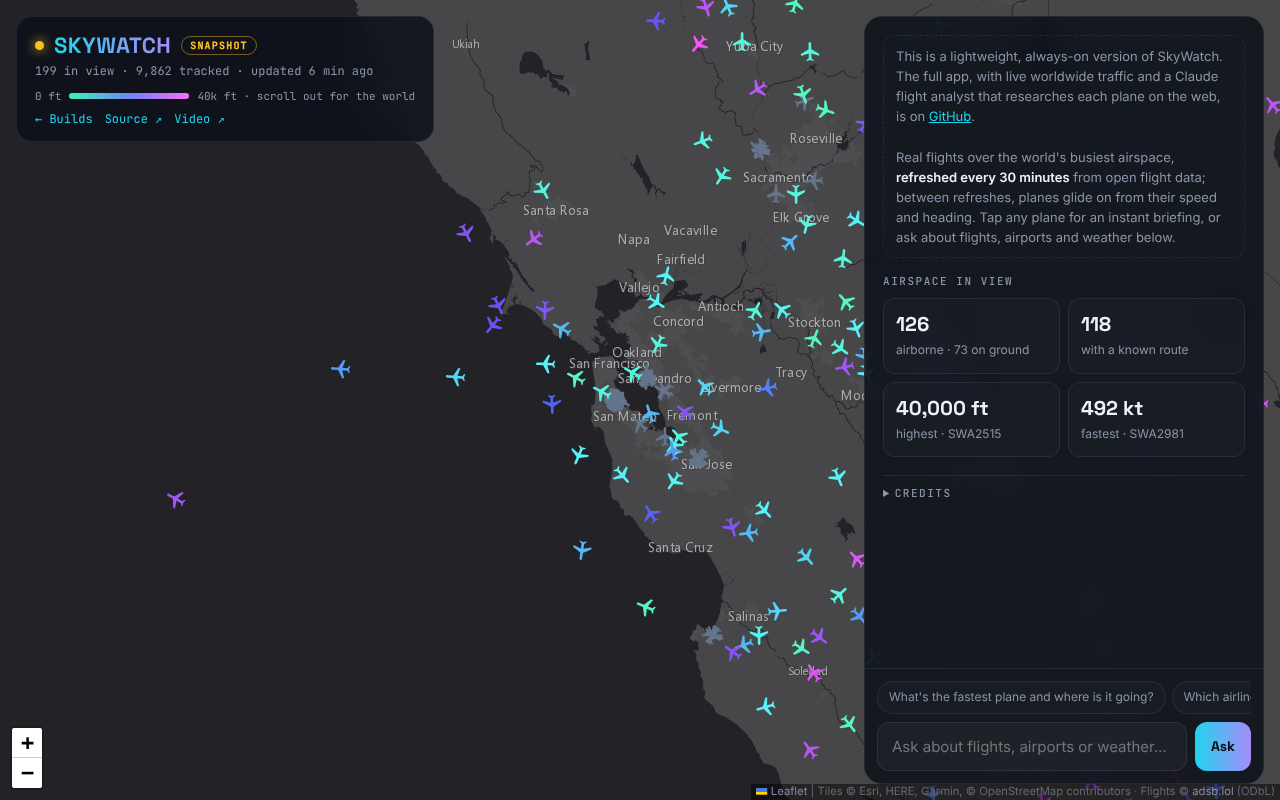The image size is (1280, 800).
Task: Pick the cyan plane immediately left of San Francisco label
Action: coord(546,363)
